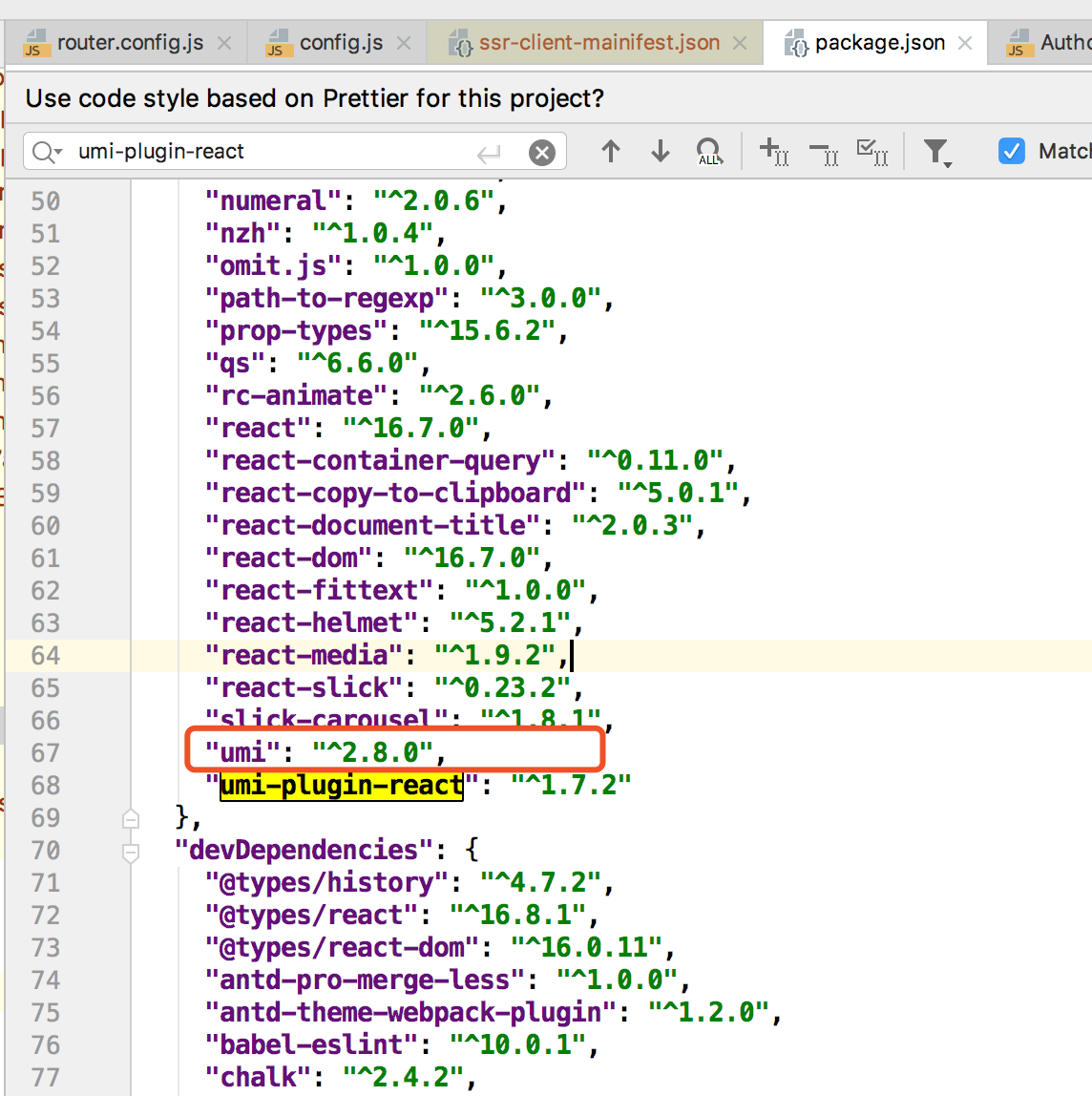This screenshot has width=1092, height=1096.
Task: Add next occurrence to multi-selection
Action: click(774, 151)
